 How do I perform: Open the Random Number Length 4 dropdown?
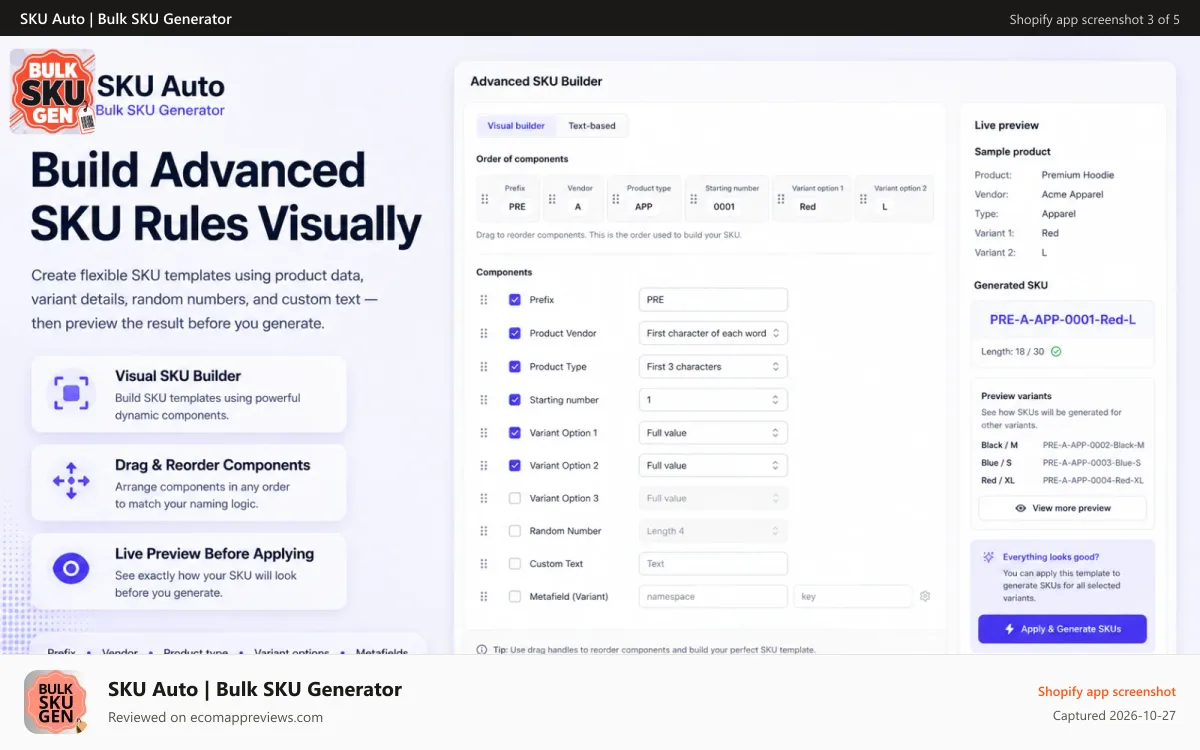pos(713,531)
